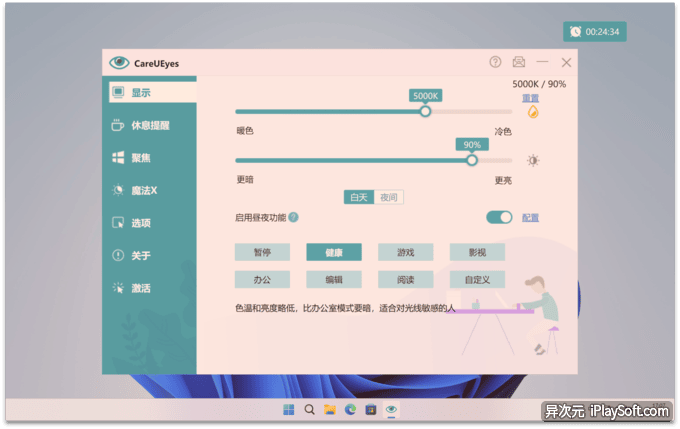Click the 更亮 brighter label
Viewport: 680px width, 429px height.
tap(503, 180)
